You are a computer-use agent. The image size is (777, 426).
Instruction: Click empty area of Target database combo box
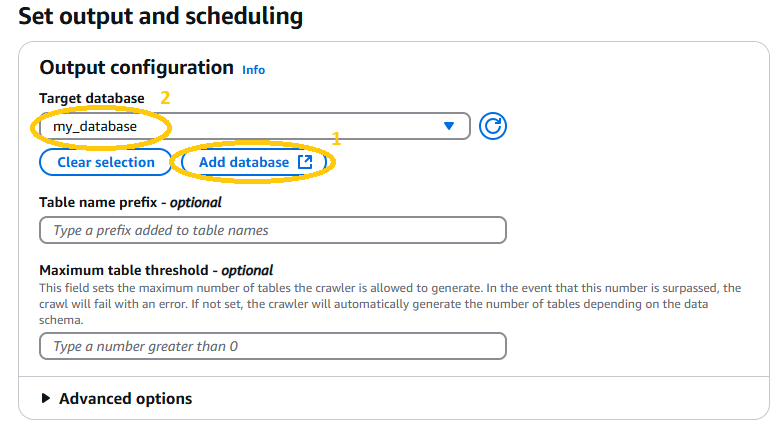point(297,126)
